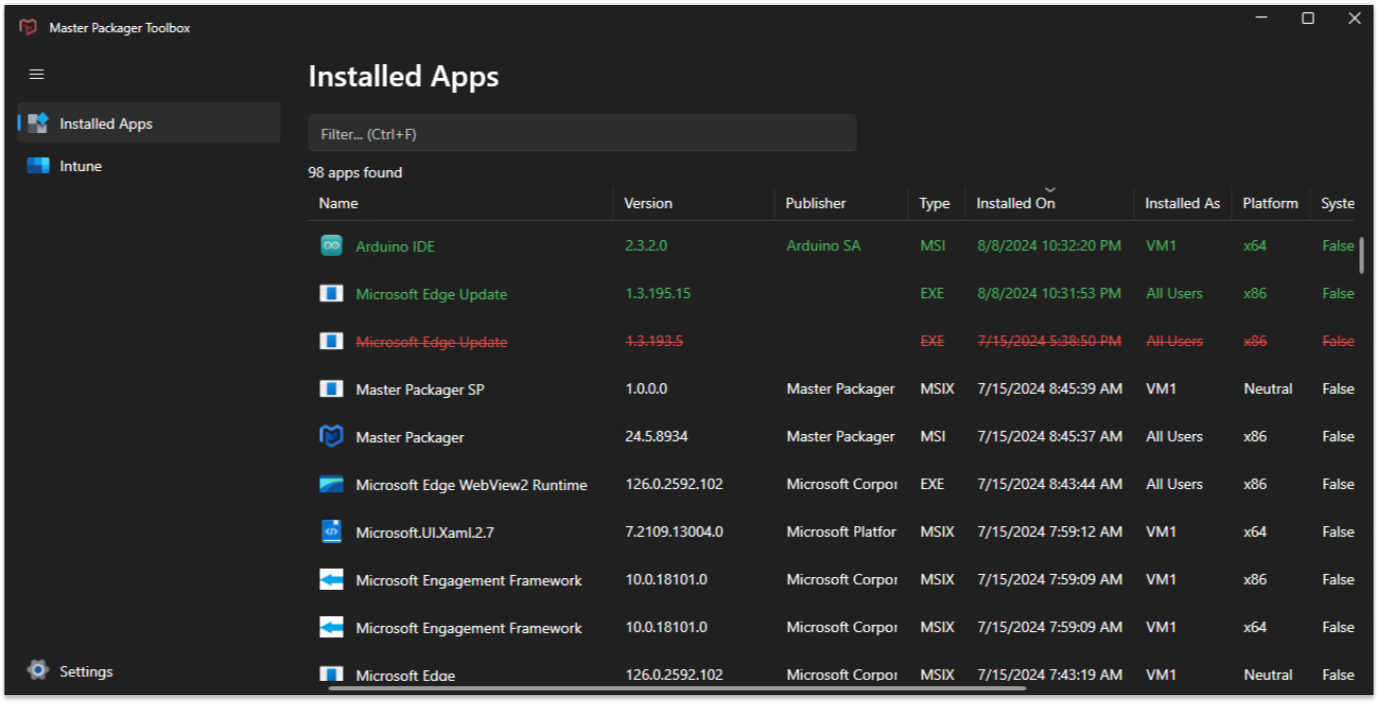Screen dimensions: 1378x703
Task: Open Settings from the sidebar
Action: coord(149,671)
